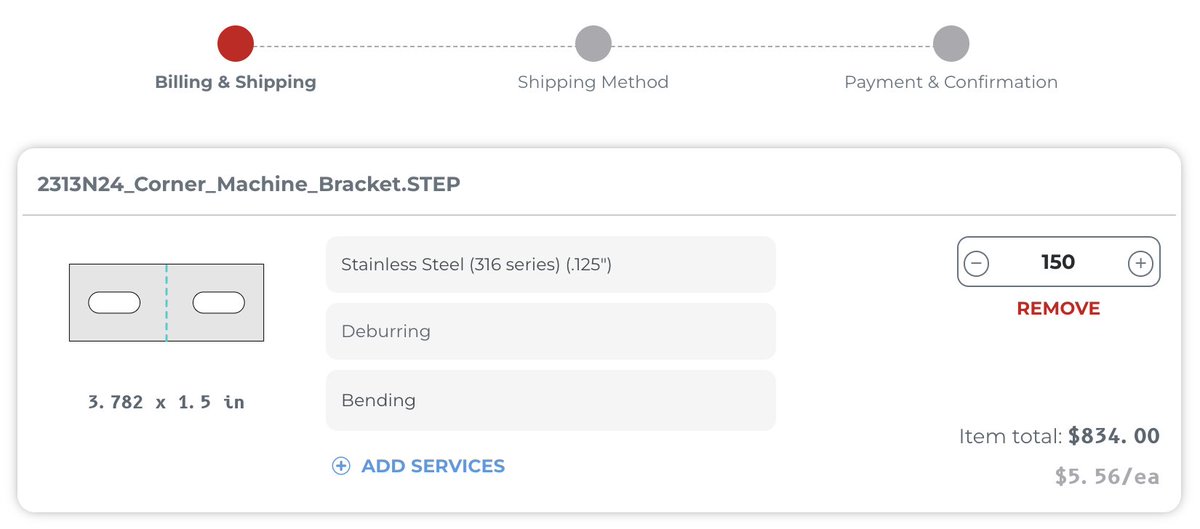Click the item total $834.00 amount
The height and width of the screenshot is (529, 1200).
tap(1113, 436)
